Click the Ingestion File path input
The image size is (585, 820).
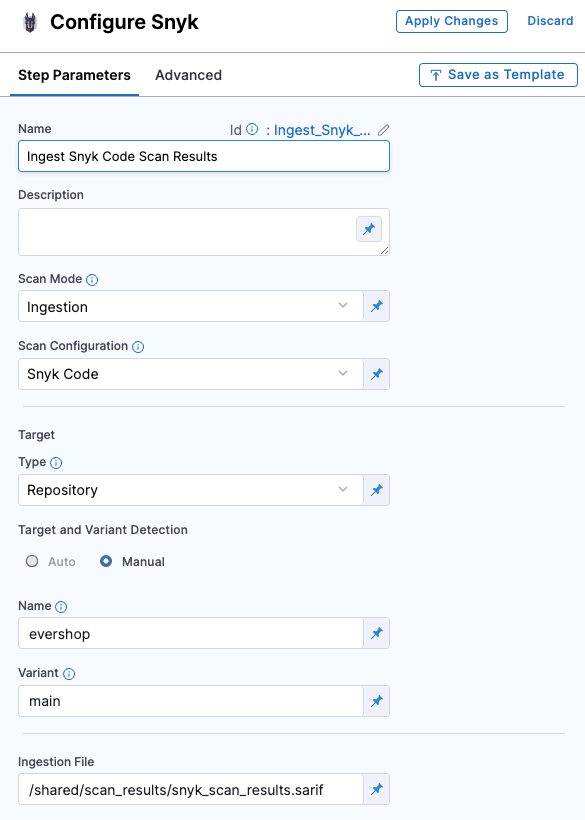pos(191,789)
